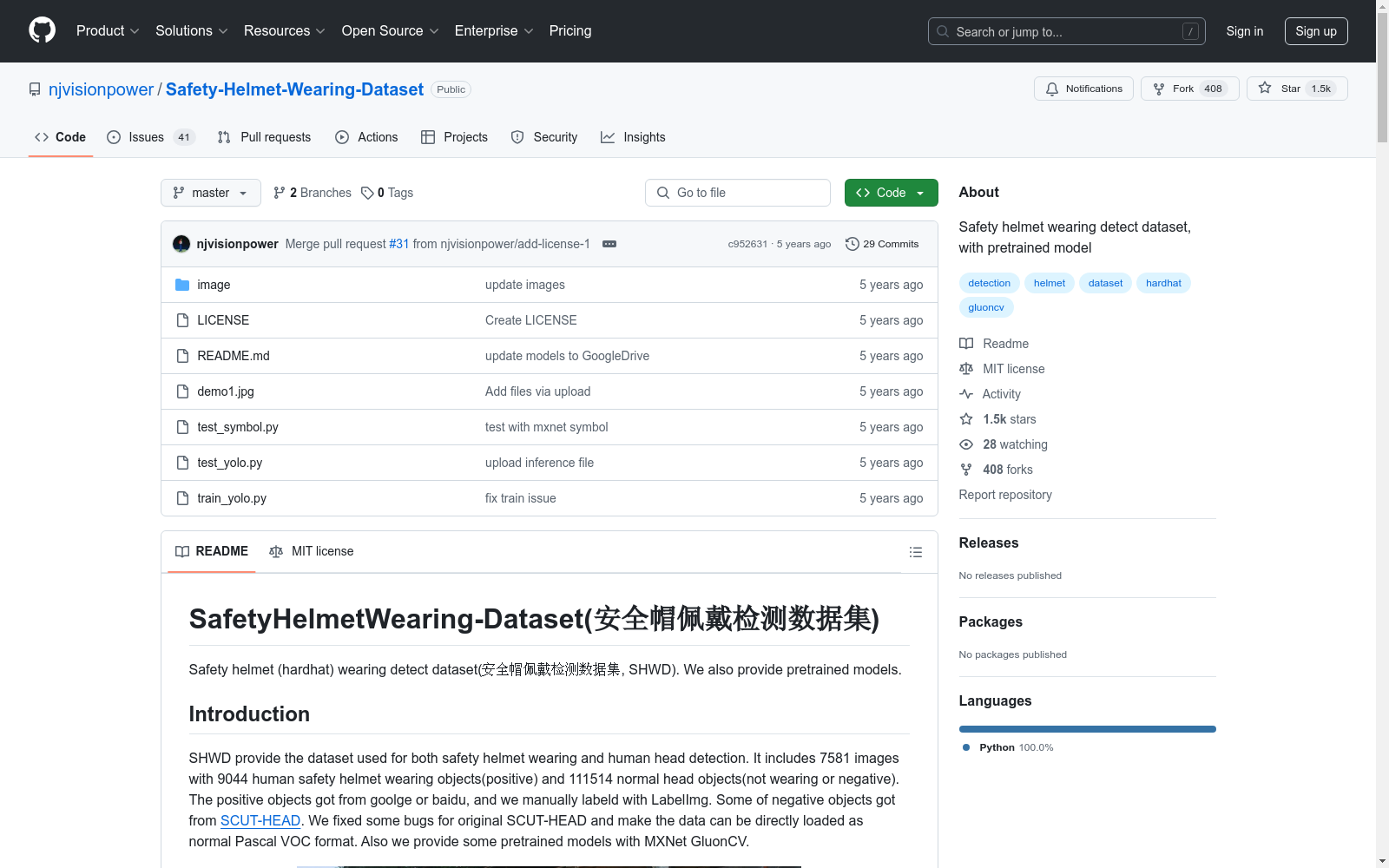Click the test_symbol.py file icon
Screen dimensions: 1389x868
(182, 427)
